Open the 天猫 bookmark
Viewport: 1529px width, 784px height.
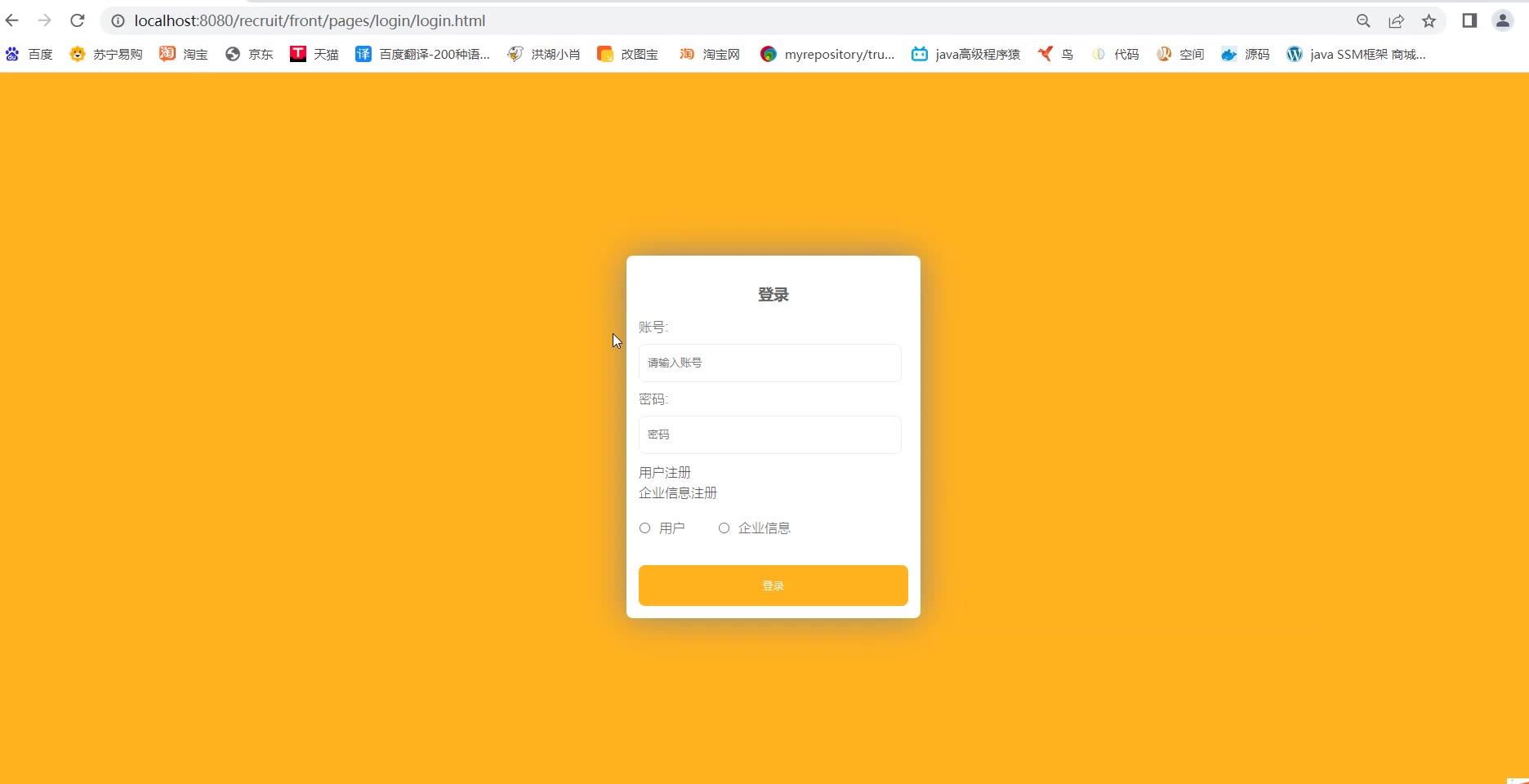click(314, 54)
